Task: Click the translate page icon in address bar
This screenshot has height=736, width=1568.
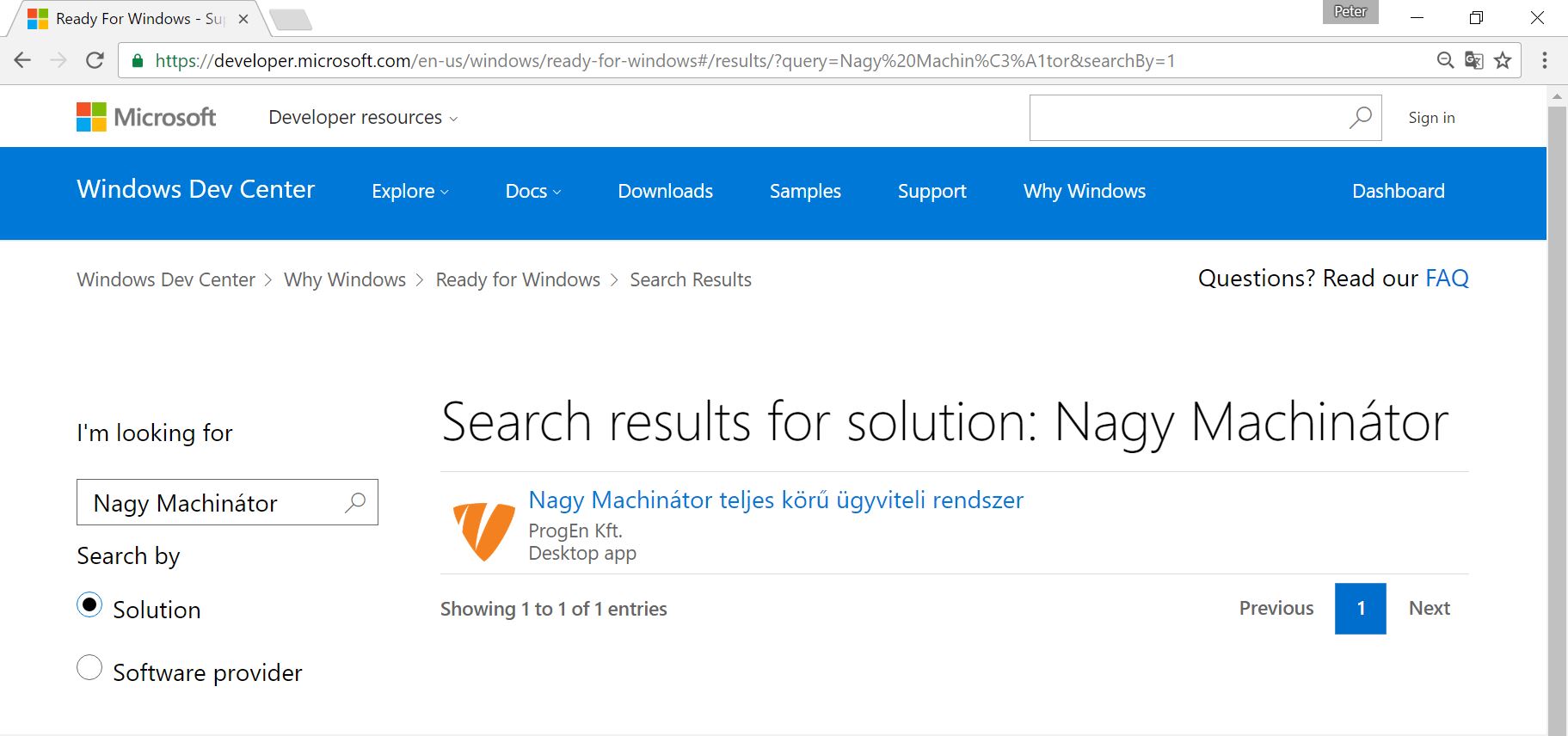Action: pyautogui.click(x=1474, y=60)
